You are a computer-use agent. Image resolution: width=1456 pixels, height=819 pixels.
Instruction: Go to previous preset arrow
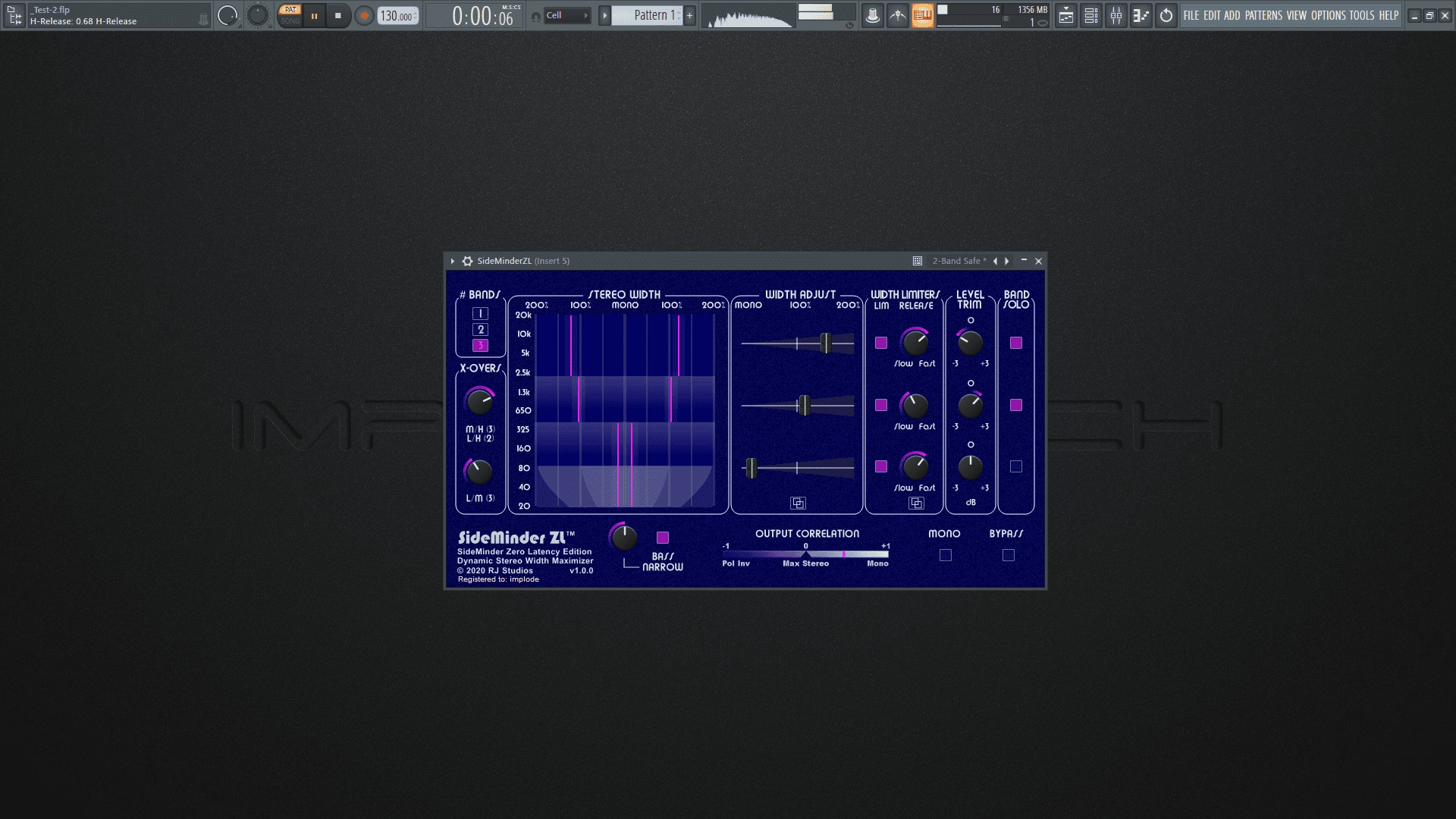996,261
